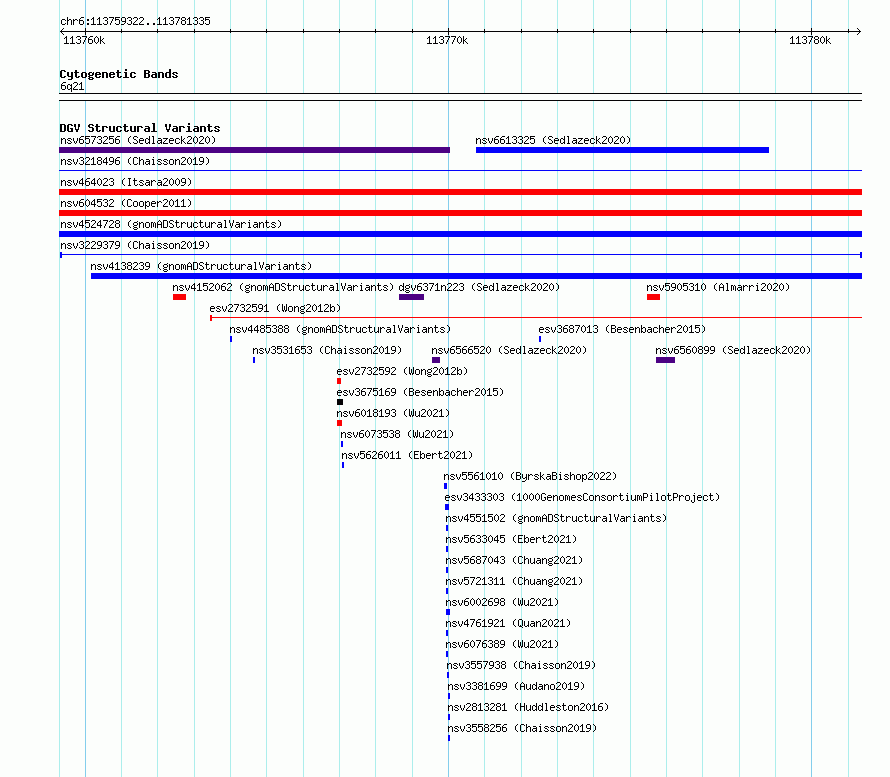Open nsv3229379 (Chaisson2019) label
Viewport: 890px width, 777px height.
[135, 245]
